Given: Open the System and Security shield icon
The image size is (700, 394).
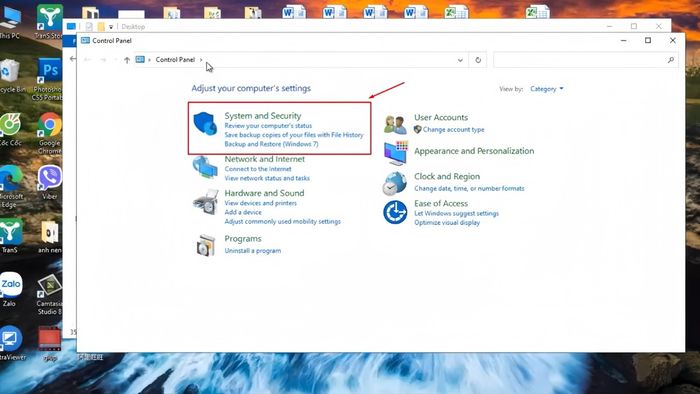Looking at the screenshot, I should coord(205,124).
